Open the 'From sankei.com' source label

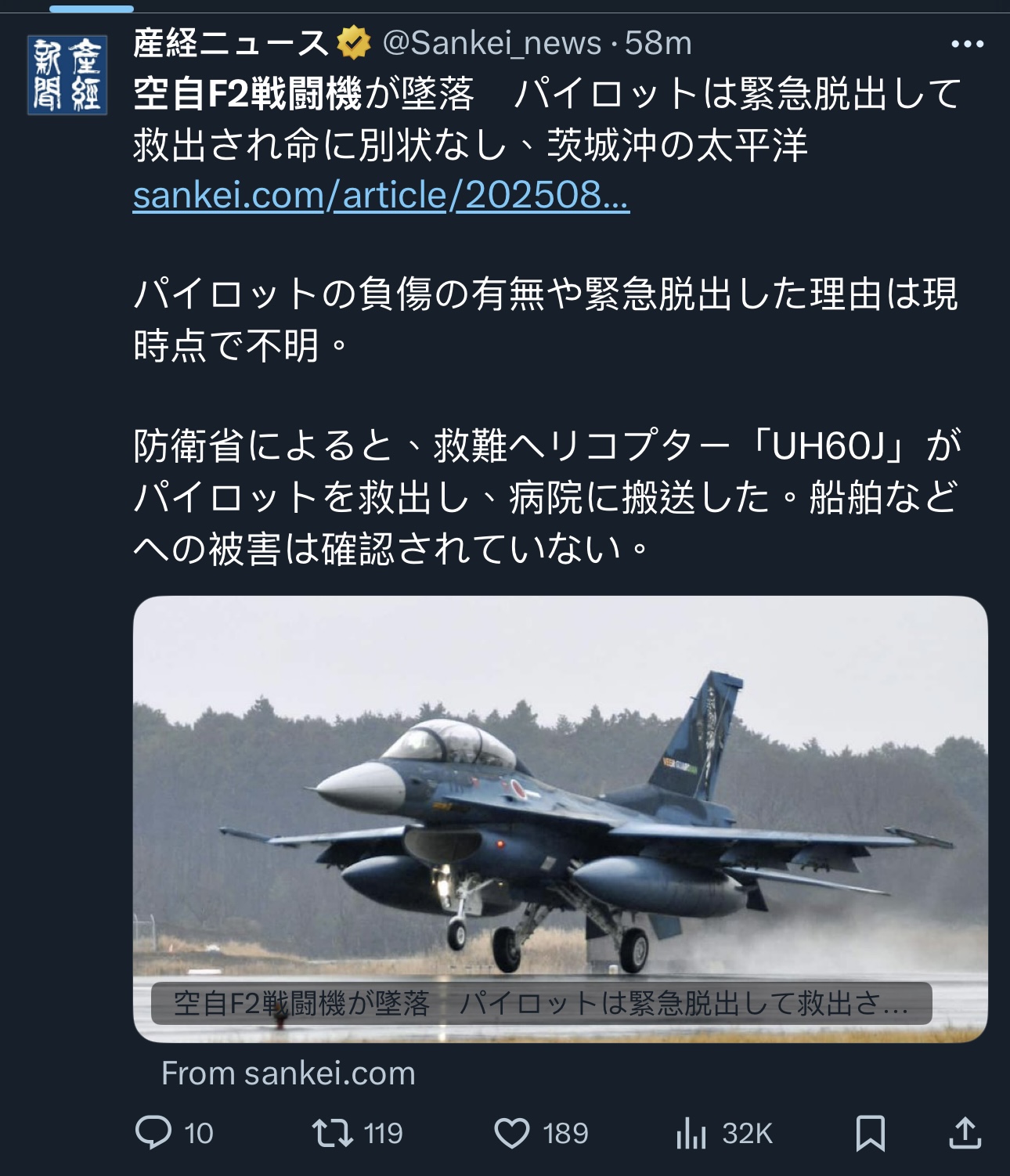coord(288,1073)
